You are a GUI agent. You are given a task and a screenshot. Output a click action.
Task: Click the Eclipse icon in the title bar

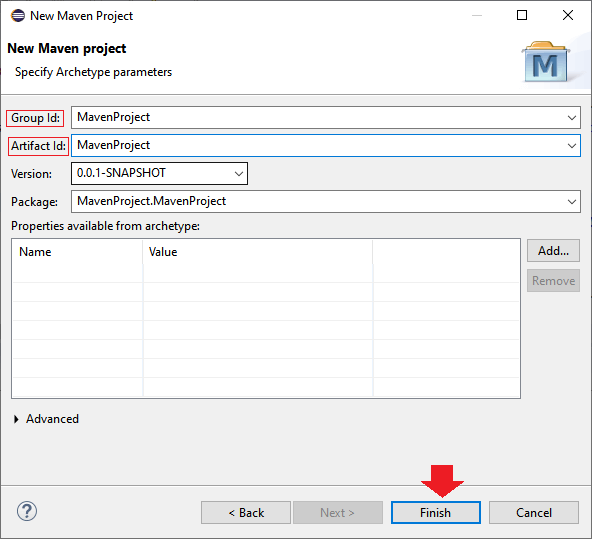(x=18, y=15)
